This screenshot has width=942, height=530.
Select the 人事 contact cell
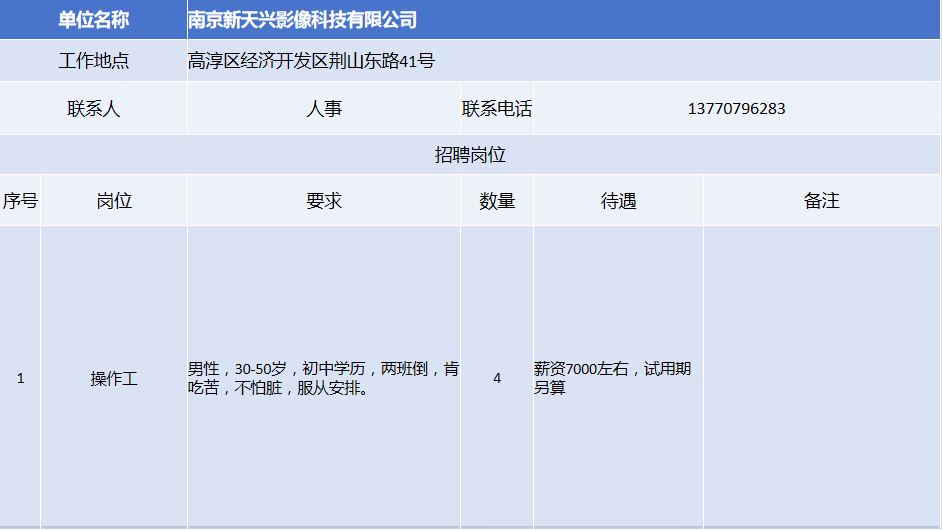pyautogui.click(x=323, y=109)
